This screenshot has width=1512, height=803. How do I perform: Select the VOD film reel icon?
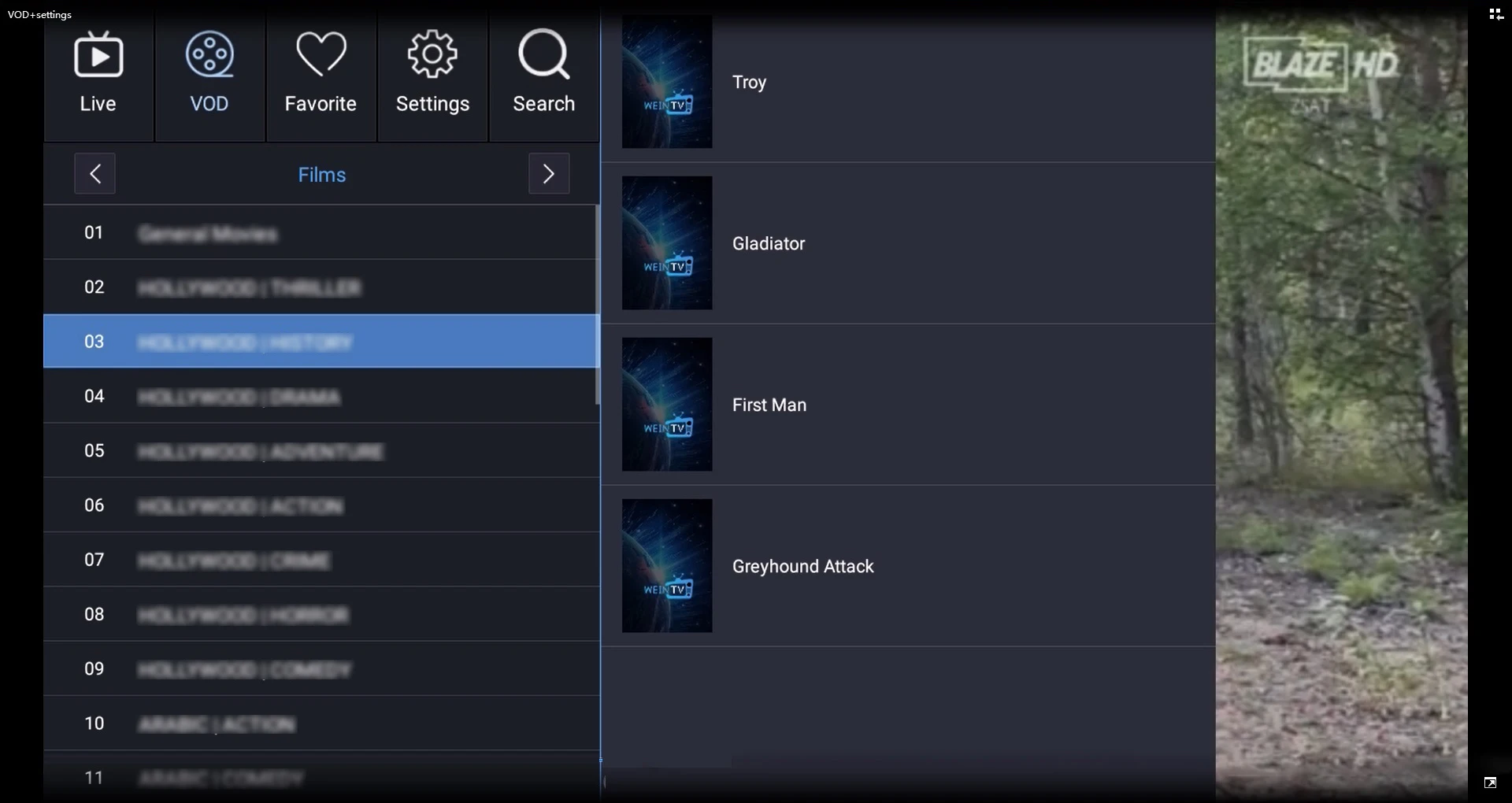click(x=209, y=54)
